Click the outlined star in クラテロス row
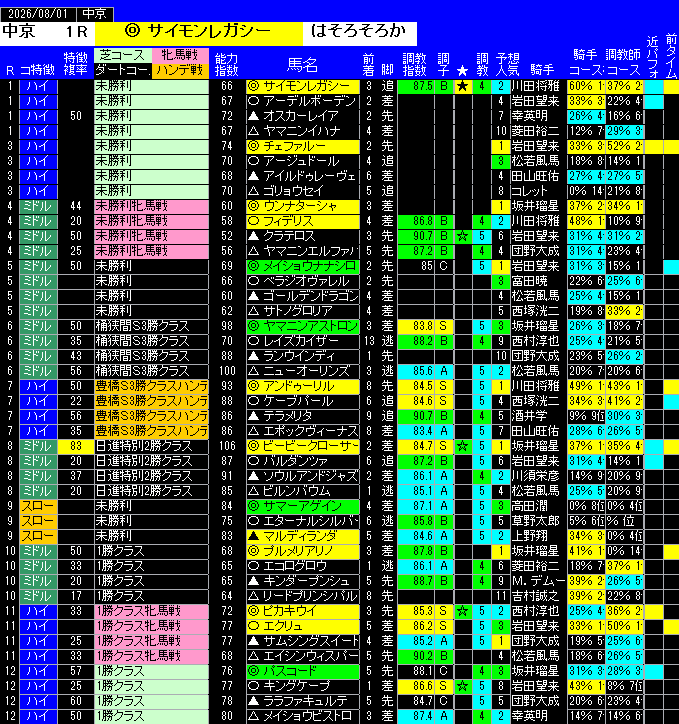 click(x=463, y=236)
